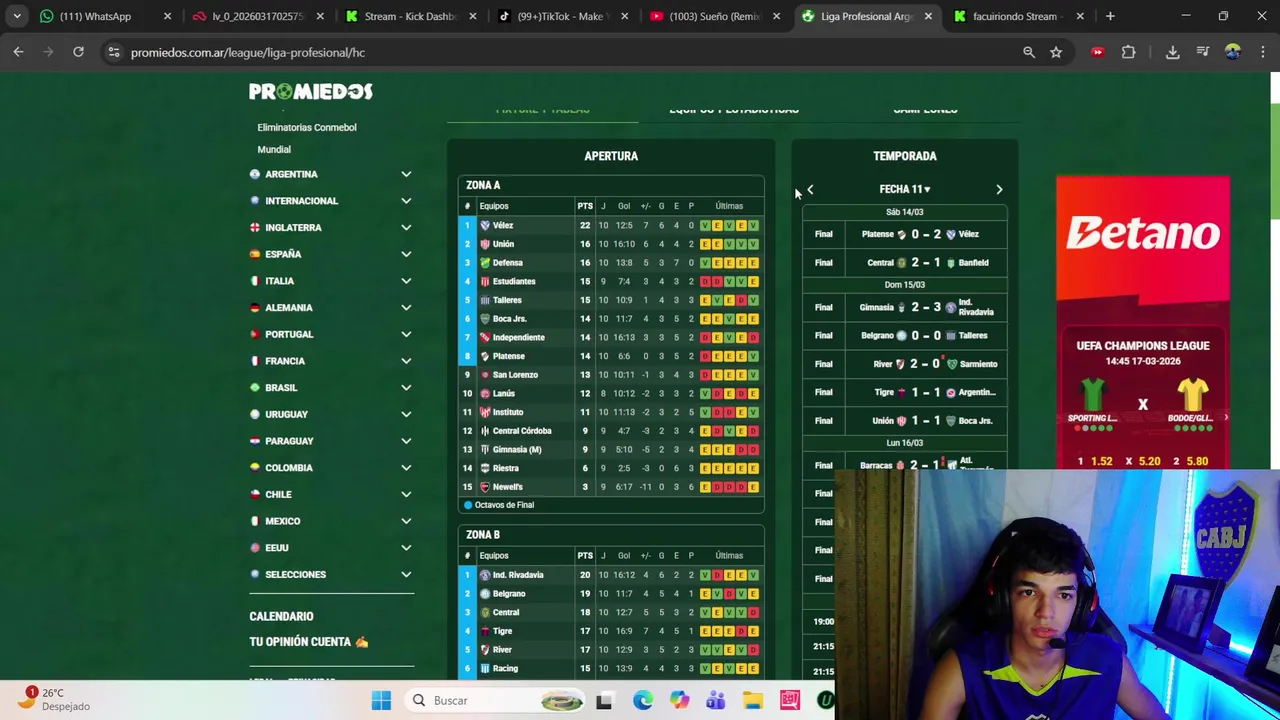The image size is (1280, 720).
Task: Open the browser downloads icon
Action: pos(1172,52)
